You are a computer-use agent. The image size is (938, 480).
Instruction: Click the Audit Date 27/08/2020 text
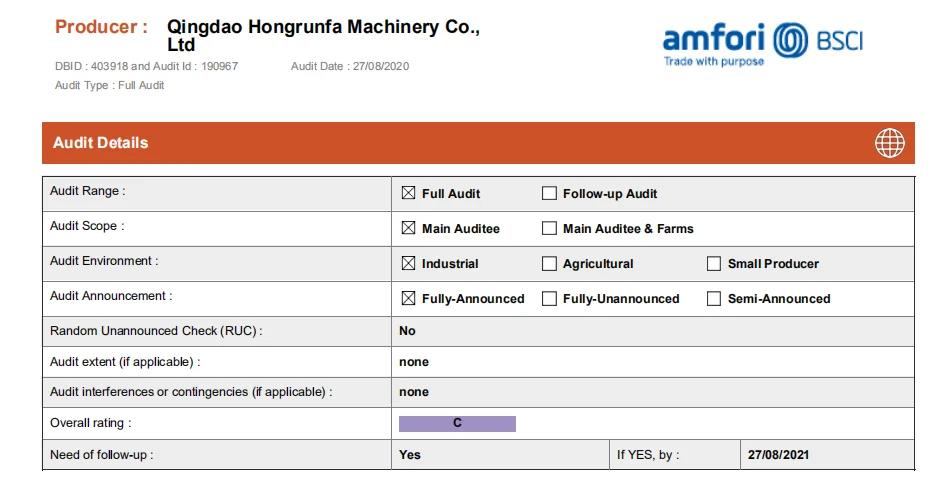(x=350, y=66)
